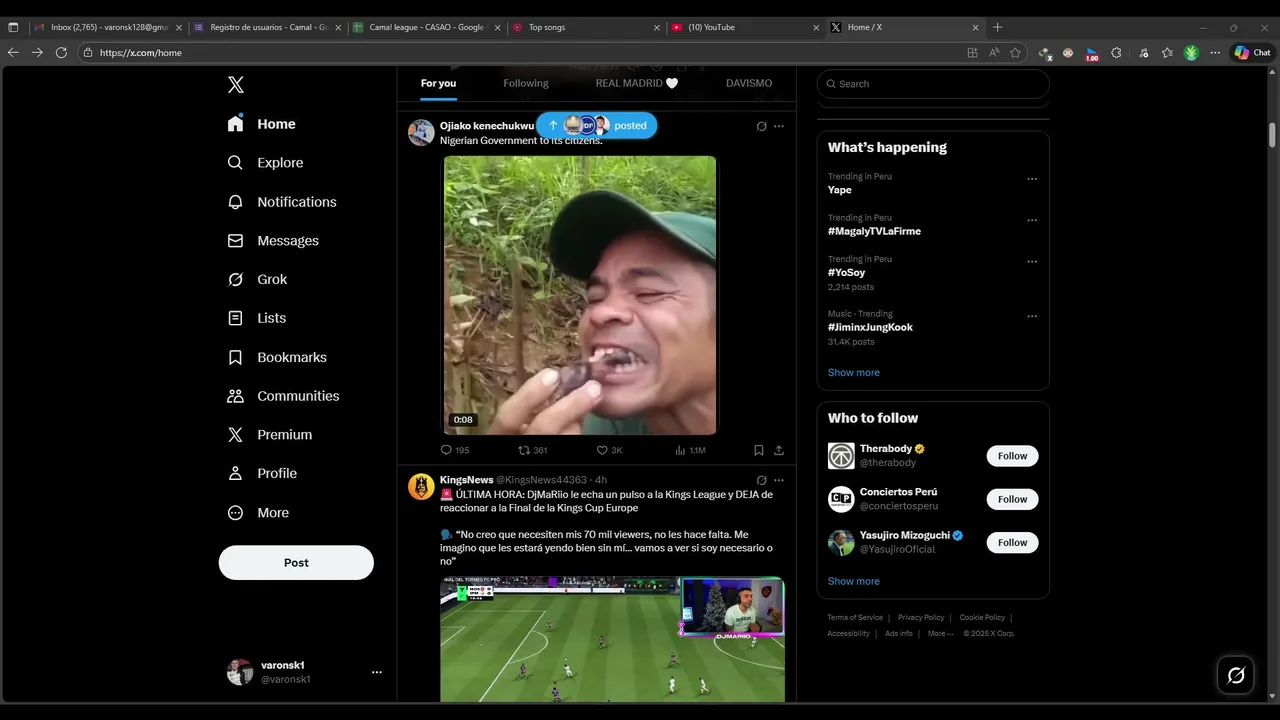Switch to the Following tab
Screen dimensions: 1280x720
pos(526,84)
